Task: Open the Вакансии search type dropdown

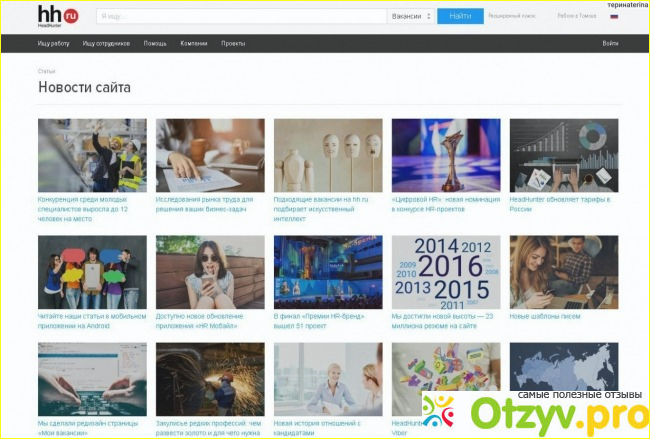Action: point(411,16)
